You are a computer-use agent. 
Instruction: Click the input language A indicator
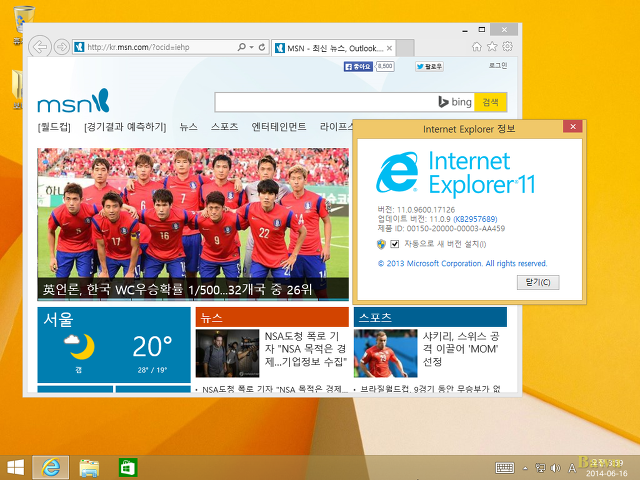click(572, 468)
